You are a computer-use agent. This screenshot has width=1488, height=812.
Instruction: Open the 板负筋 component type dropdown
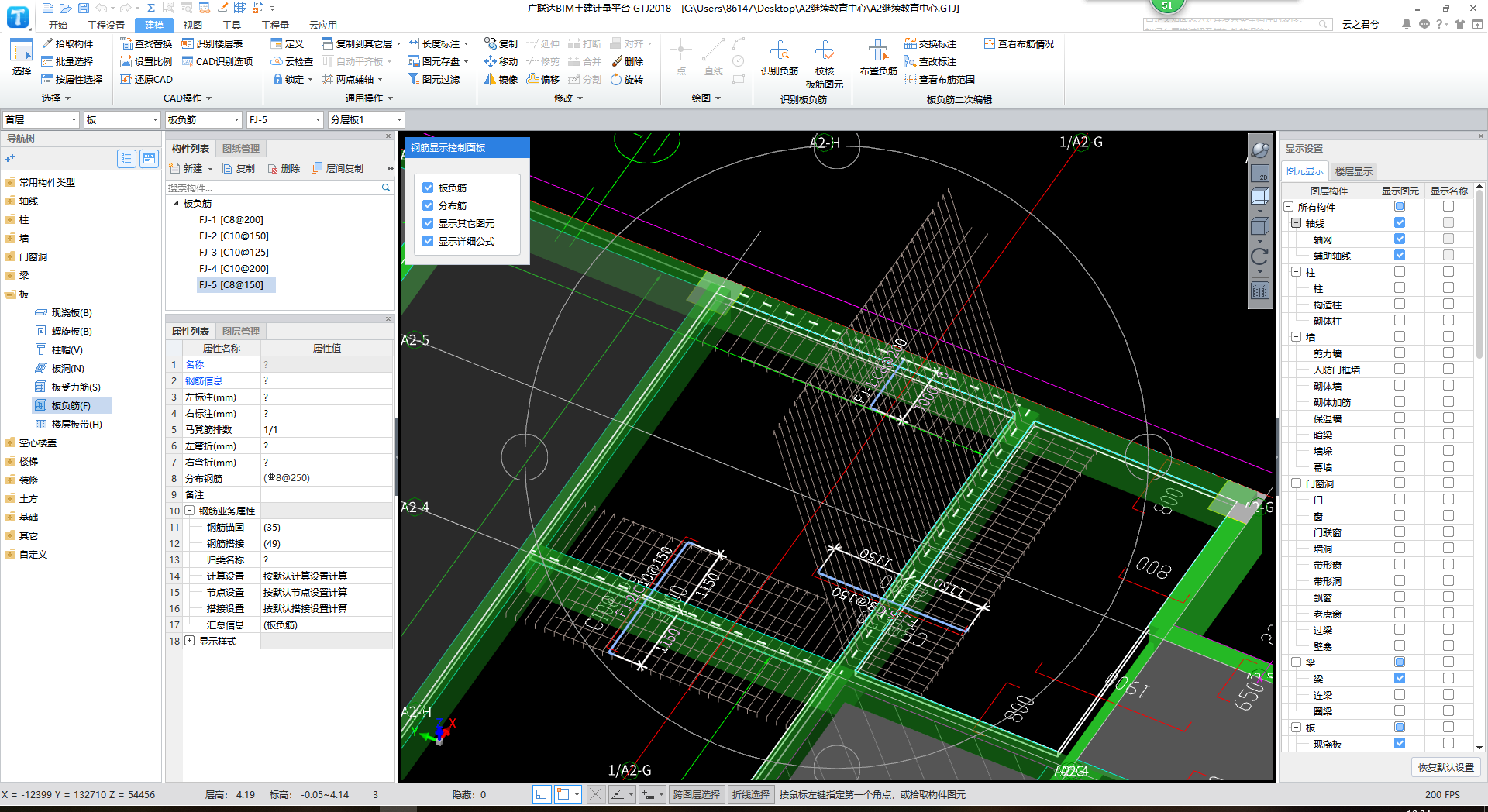click(x=203, y=119)
